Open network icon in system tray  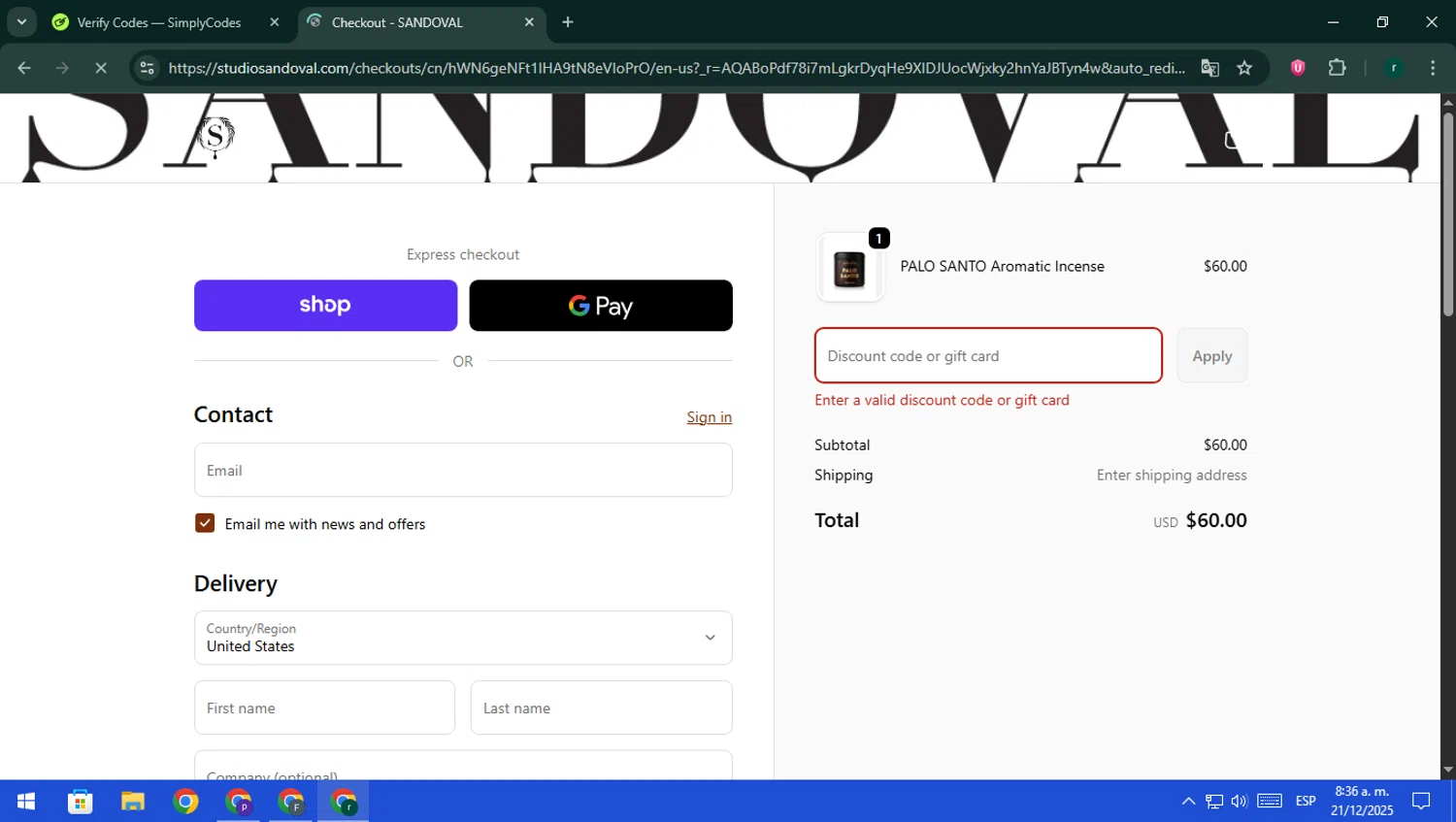pyautogui.click(x=1214, y=802)
